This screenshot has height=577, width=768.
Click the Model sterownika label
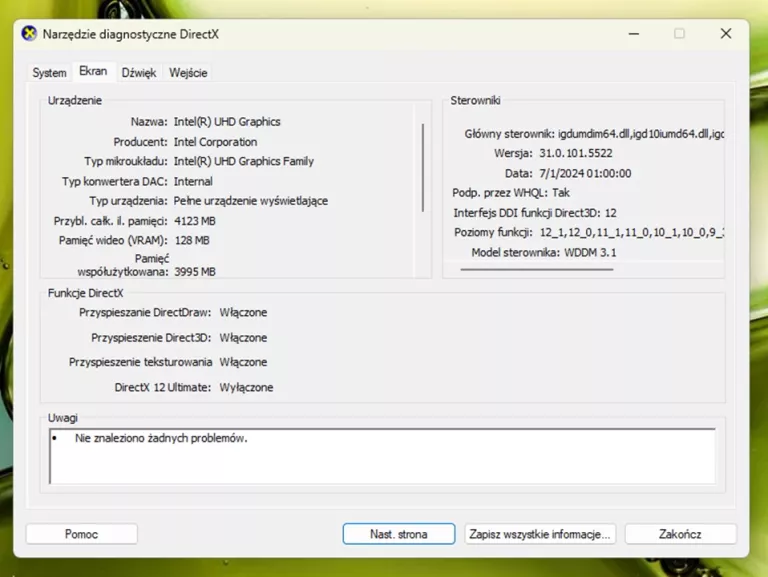click(x=515, y=253)
